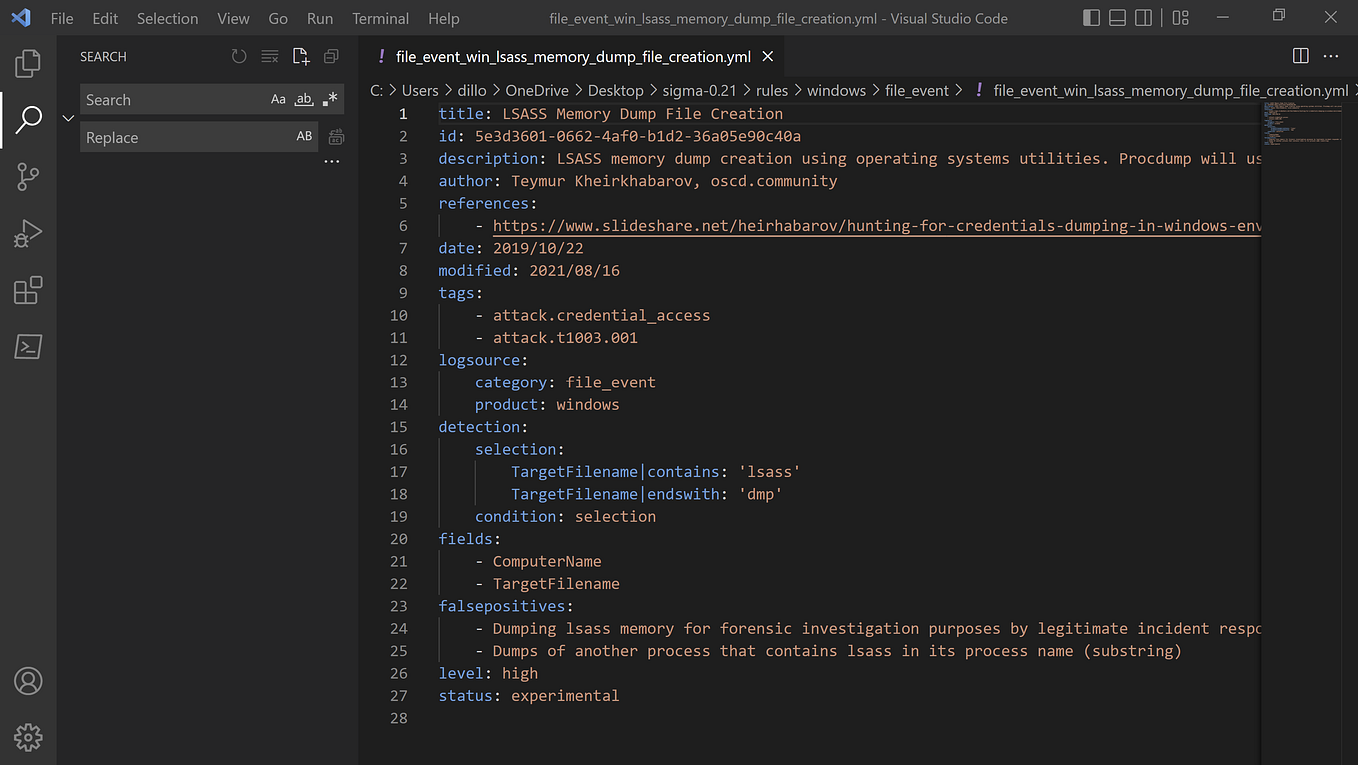The width and height of the screenshot is (1358, 765).
Task: Open the Extensions view
Action: point(27,290)
